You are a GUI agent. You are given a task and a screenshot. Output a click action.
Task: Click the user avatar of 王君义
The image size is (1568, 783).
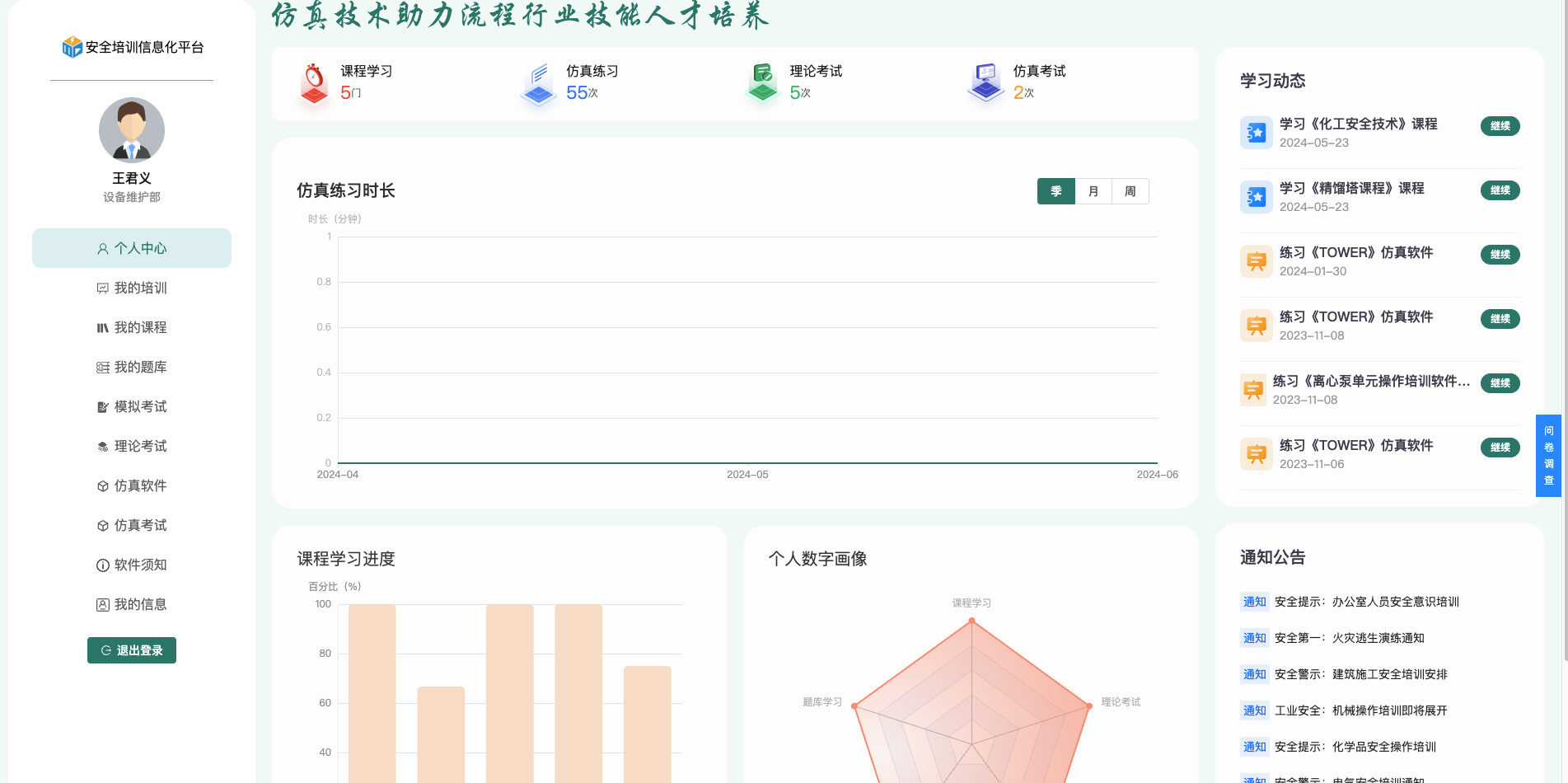tap(132, 130)
